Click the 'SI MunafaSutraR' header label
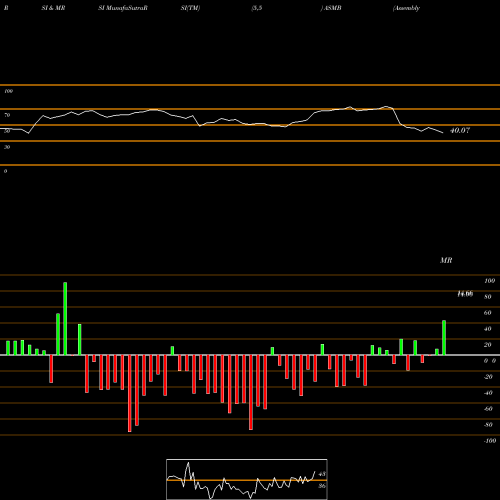 123,8
